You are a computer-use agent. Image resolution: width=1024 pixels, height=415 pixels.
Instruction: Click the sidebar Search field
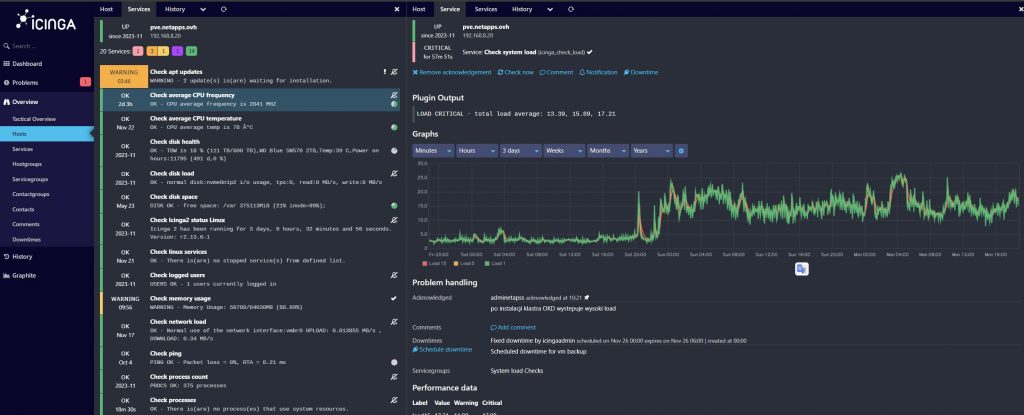click(48, 46)
